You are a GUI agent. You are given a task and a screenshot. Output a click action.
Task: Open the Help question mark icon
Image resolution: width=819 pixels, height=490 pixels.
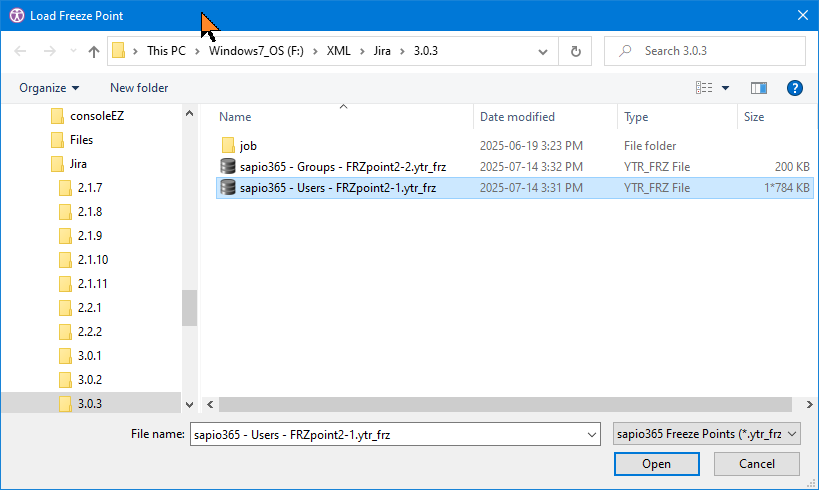(795, 88)
